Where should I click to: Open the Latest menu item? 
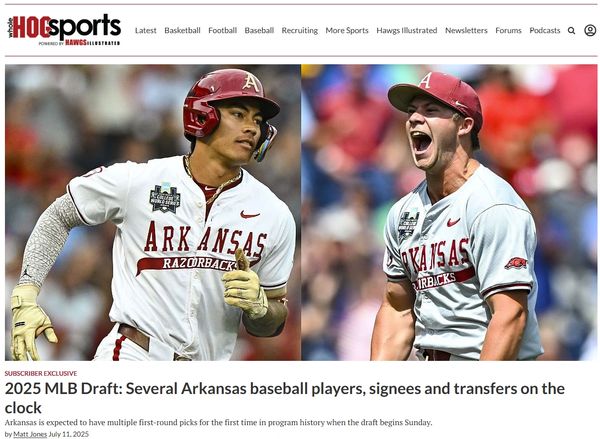tap(146, 30)
